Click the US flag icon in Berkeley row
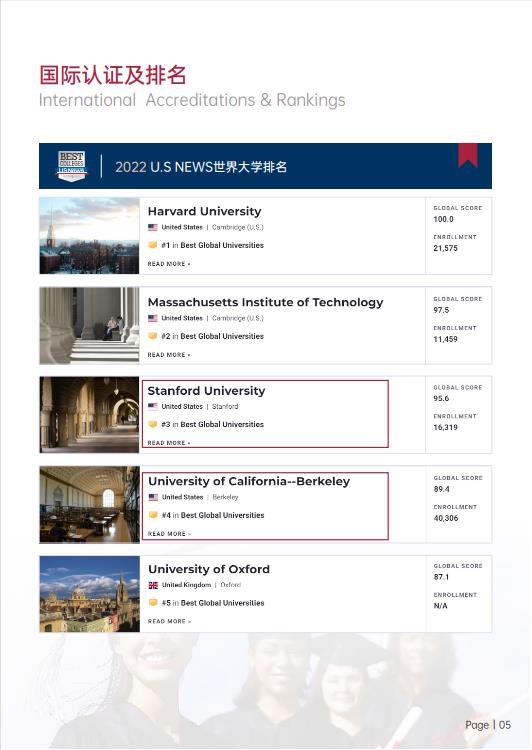 (153, 497)
